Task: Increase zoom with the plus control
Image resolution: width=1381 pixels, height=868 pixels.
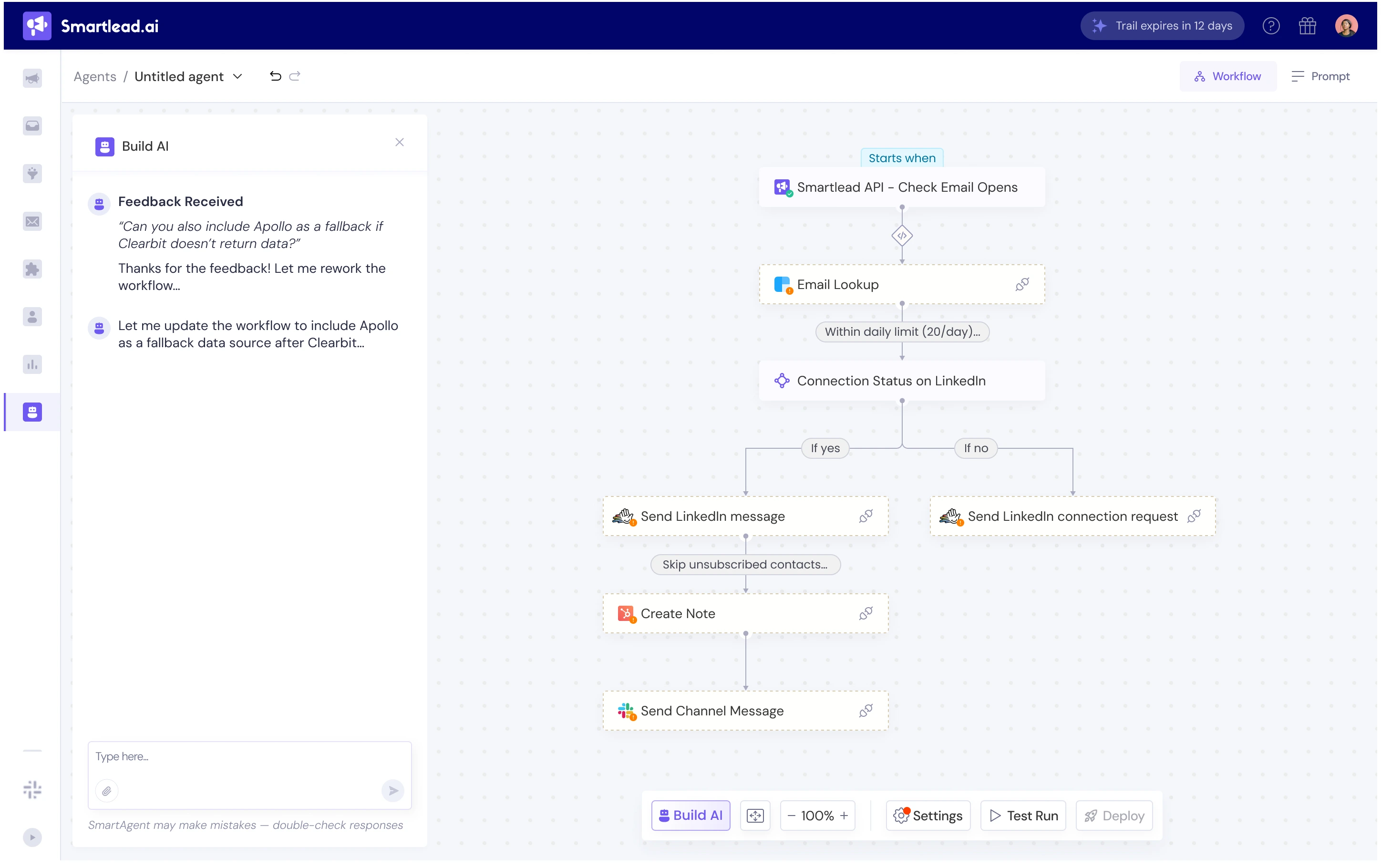Action: click(844, 815)
